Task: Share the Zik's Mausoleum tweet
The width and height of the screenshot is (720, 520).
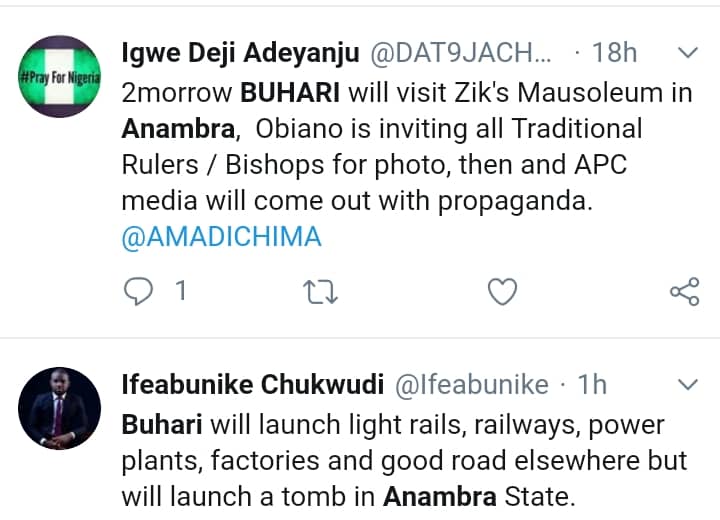Action: pos(684,292)
